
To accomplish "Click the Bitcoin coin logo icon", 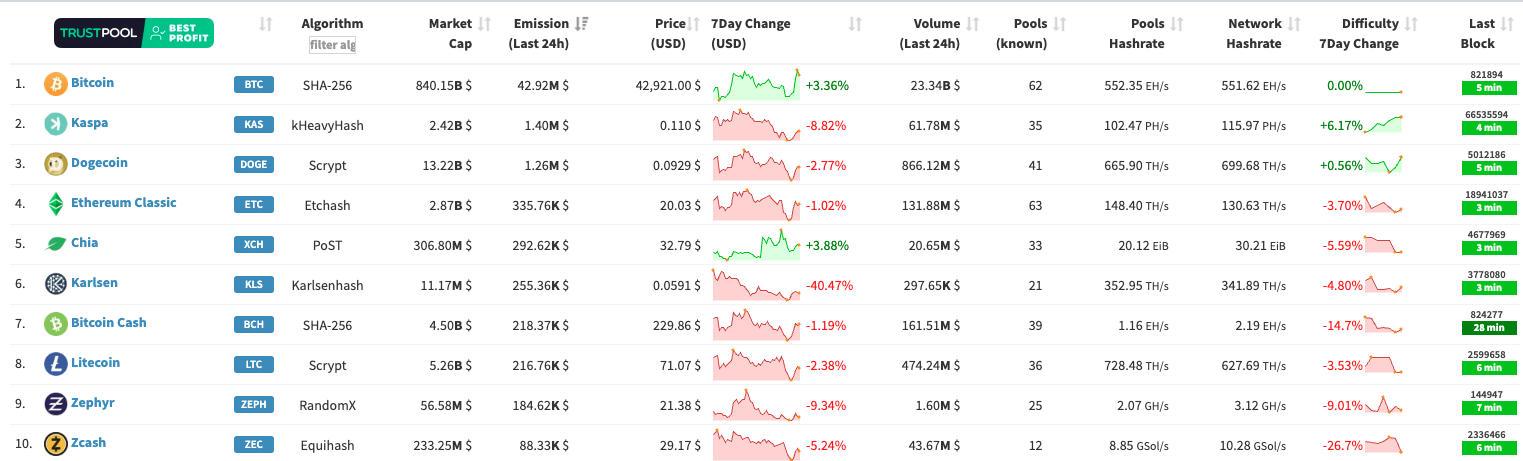I will click(x=55, y=84).
